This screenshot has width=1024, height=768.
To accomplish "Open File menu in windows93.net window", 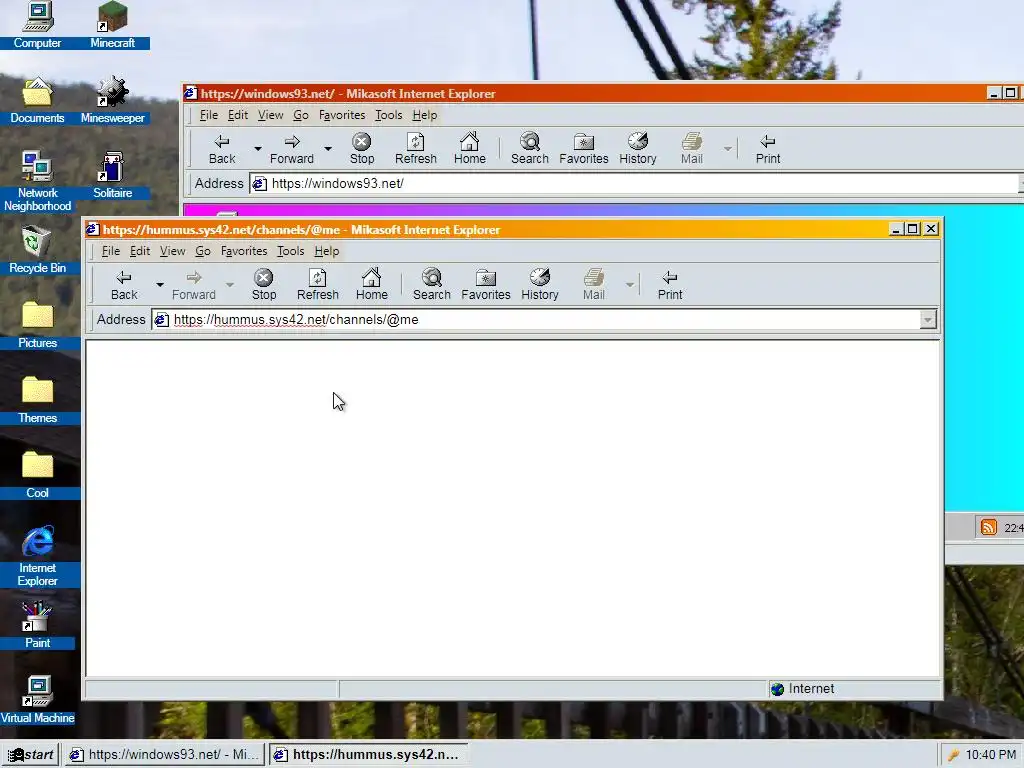I will pos(208,115).
